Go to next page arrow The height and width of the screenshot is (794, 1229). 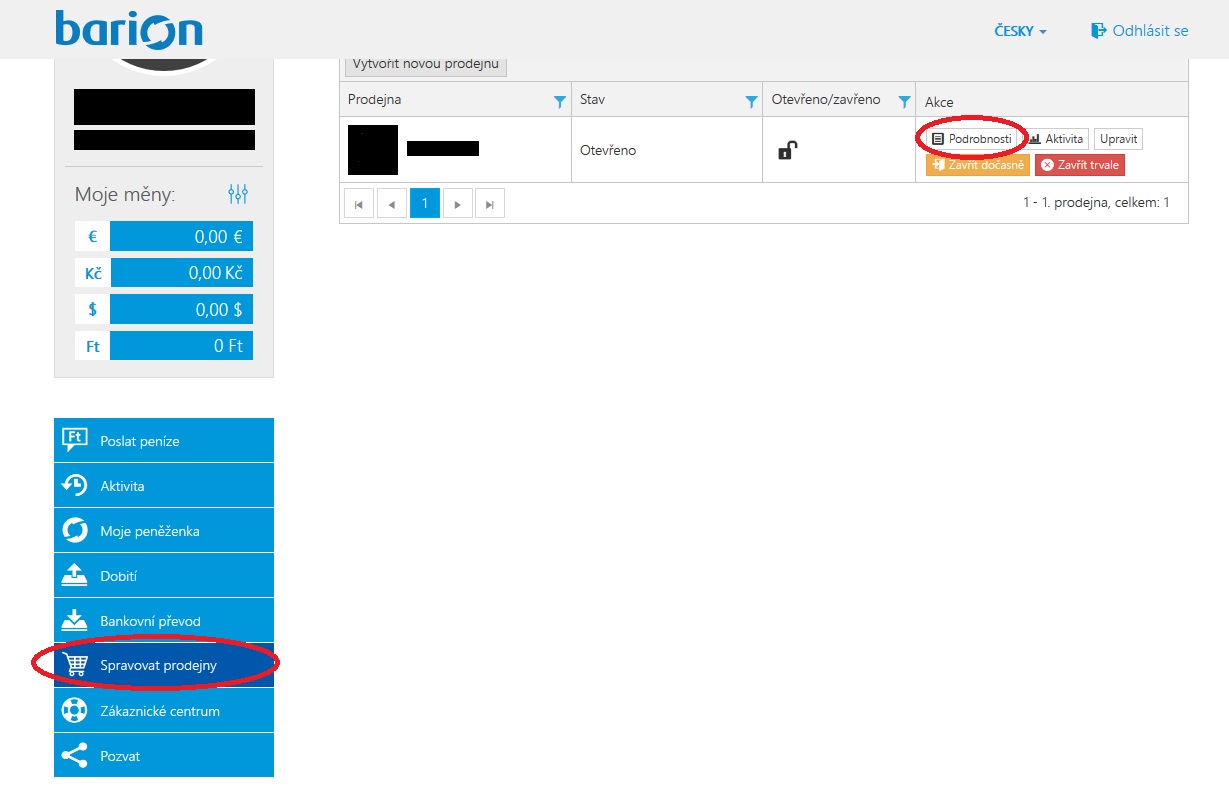457,204
